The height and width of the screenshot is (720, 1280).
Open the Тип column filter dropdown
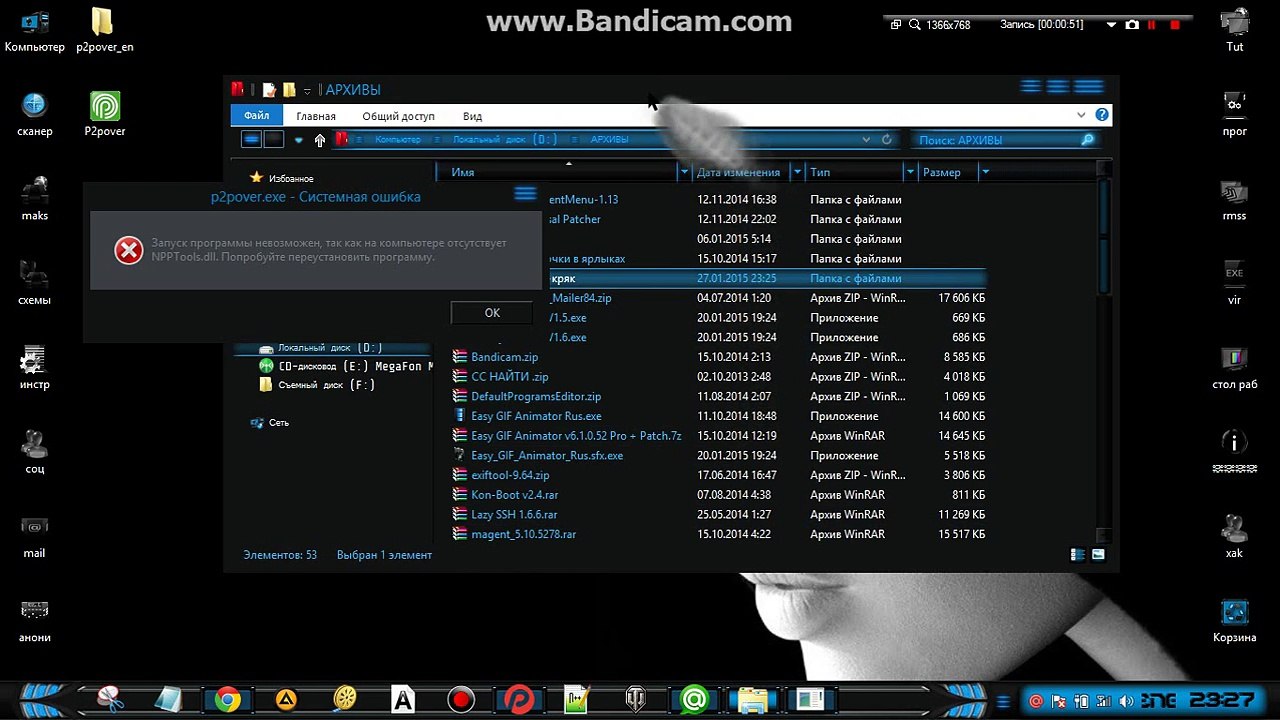click(x=910, y=172)
